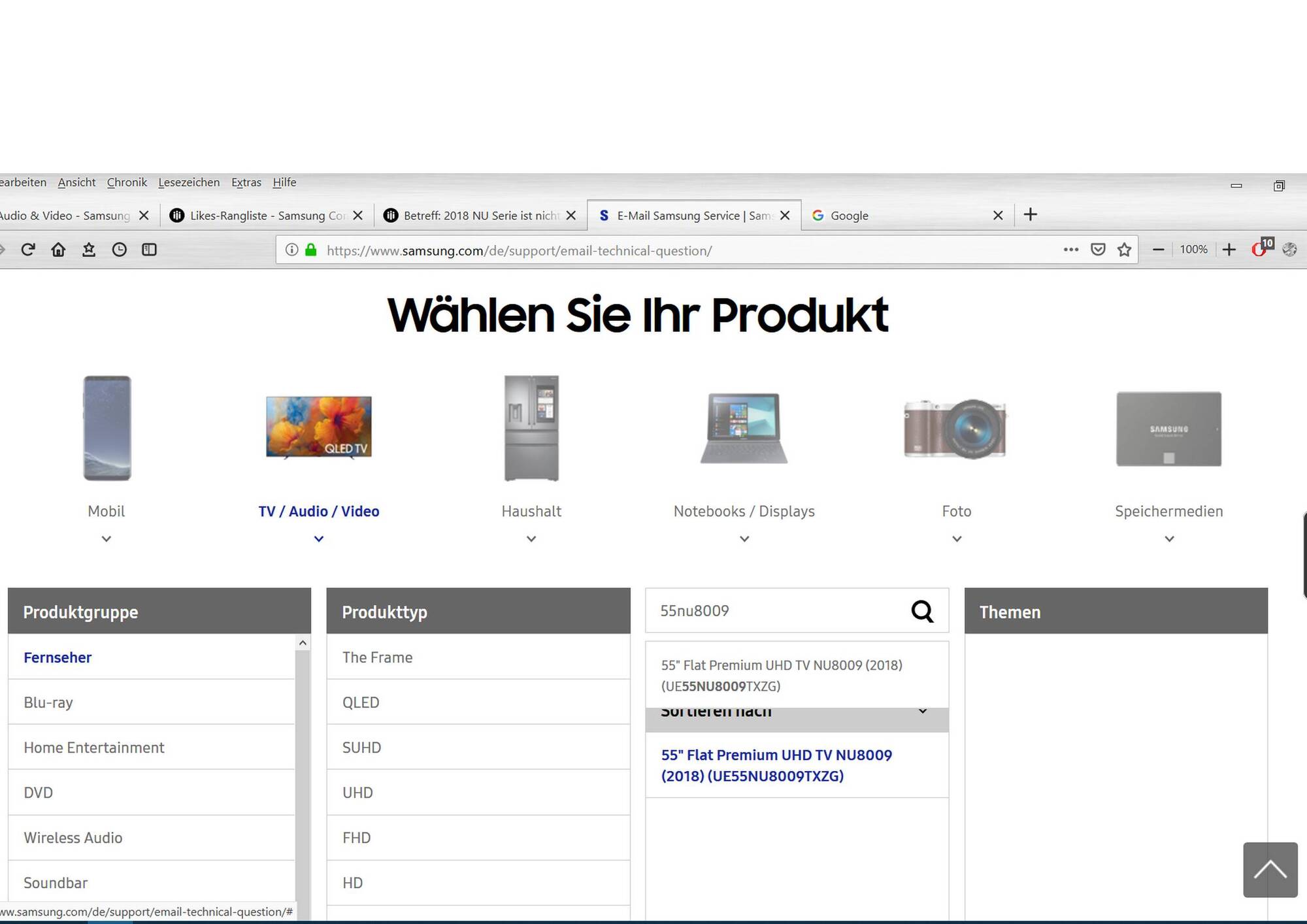The image size is (1307, 924).
Task: Open the page actions three-dots menu
Action: point(1070,250)
